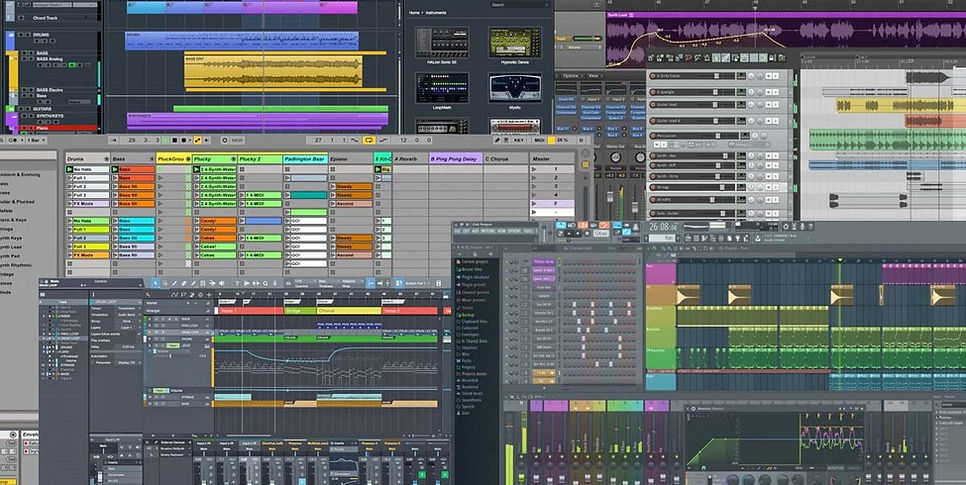Select the Listen speaker tool in Studio One
Screen dimensions: 966x485
point(221,283)
